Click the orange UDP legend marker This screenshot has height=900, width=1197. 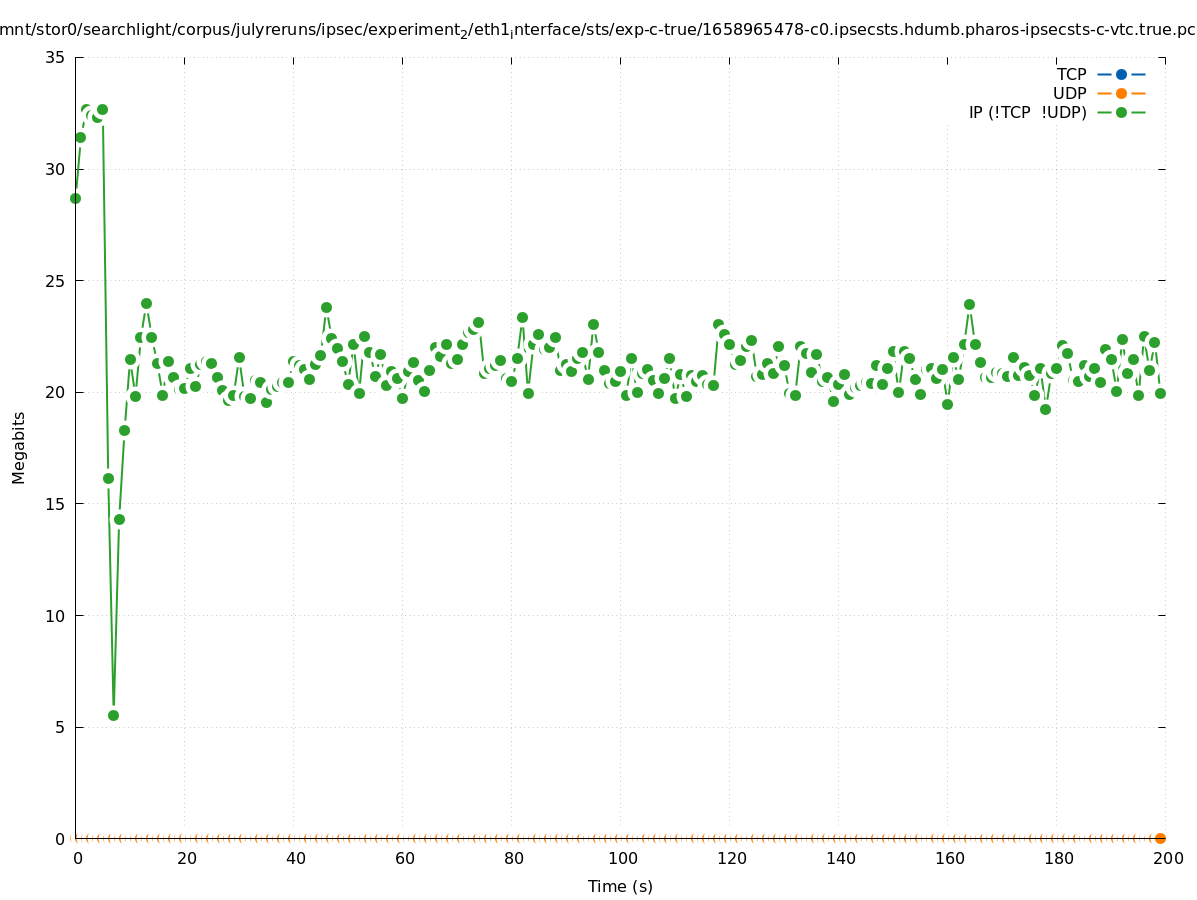pyautogui.click(x=1121, y=93)
